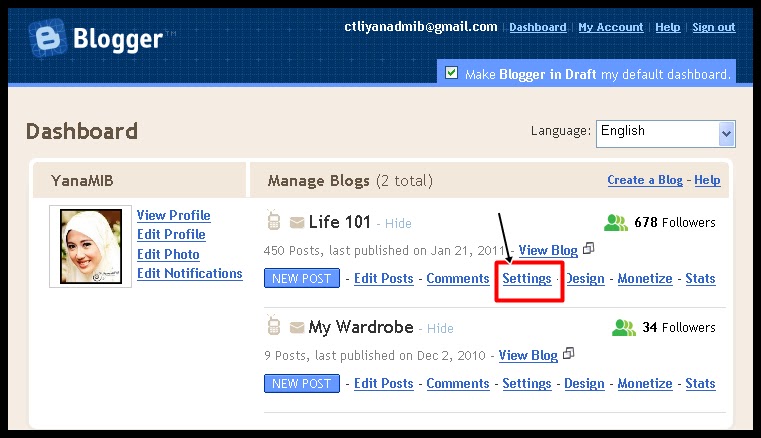Click the Life 101 blog title
The width and height of the screenshot is (761, 438).
pyautogui.click(x=340, y=222)
